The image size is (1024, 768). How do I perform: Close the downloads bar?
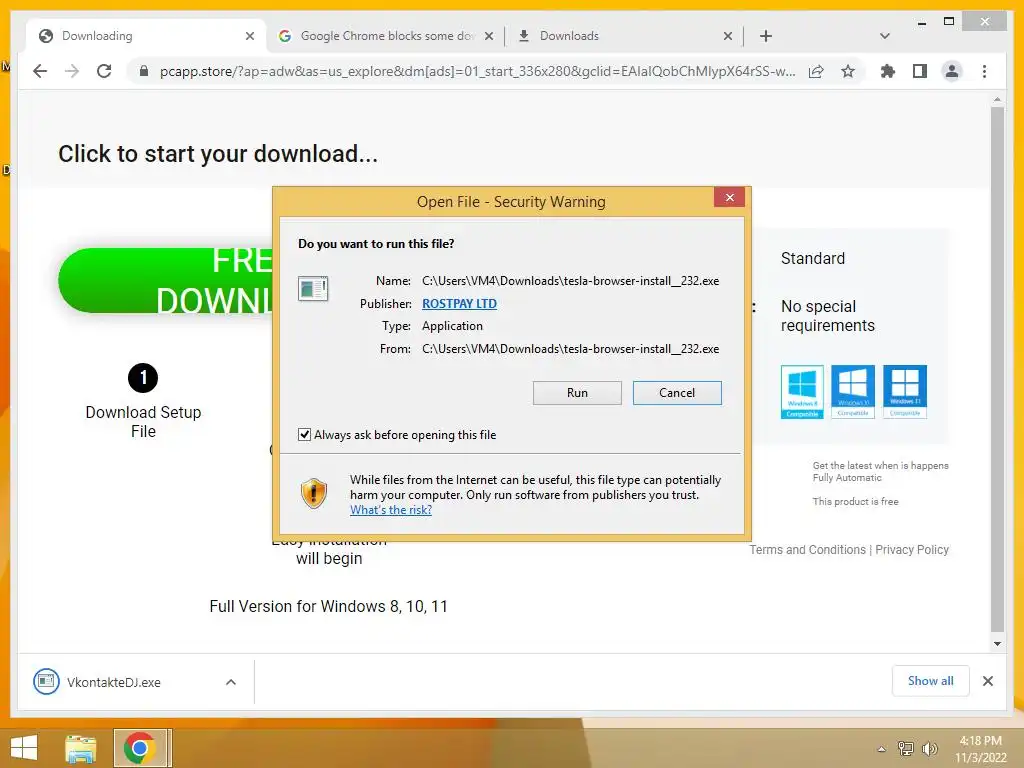[x=987, y=681]
